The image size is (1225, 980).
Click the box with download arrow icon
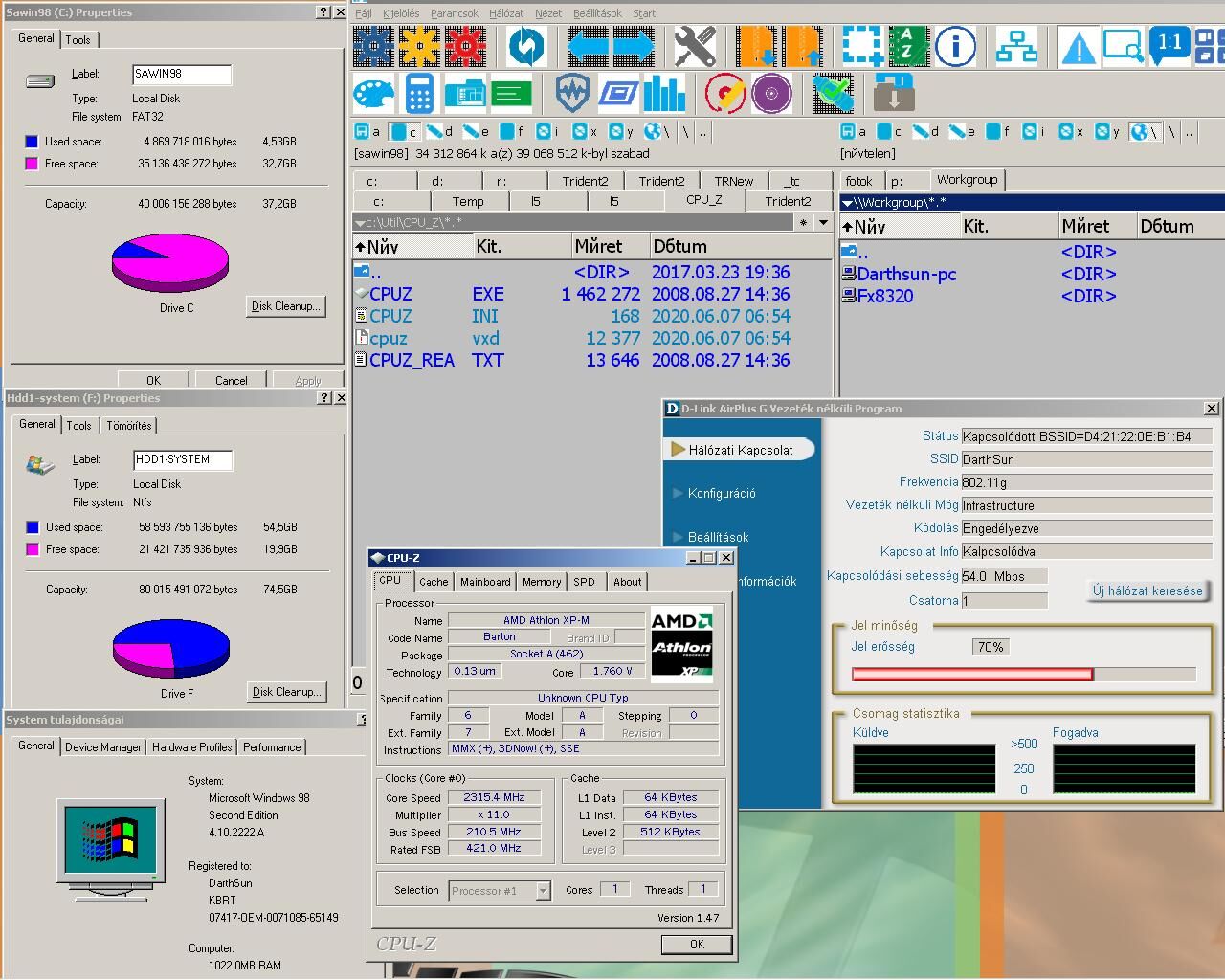[x=894, y=94]
